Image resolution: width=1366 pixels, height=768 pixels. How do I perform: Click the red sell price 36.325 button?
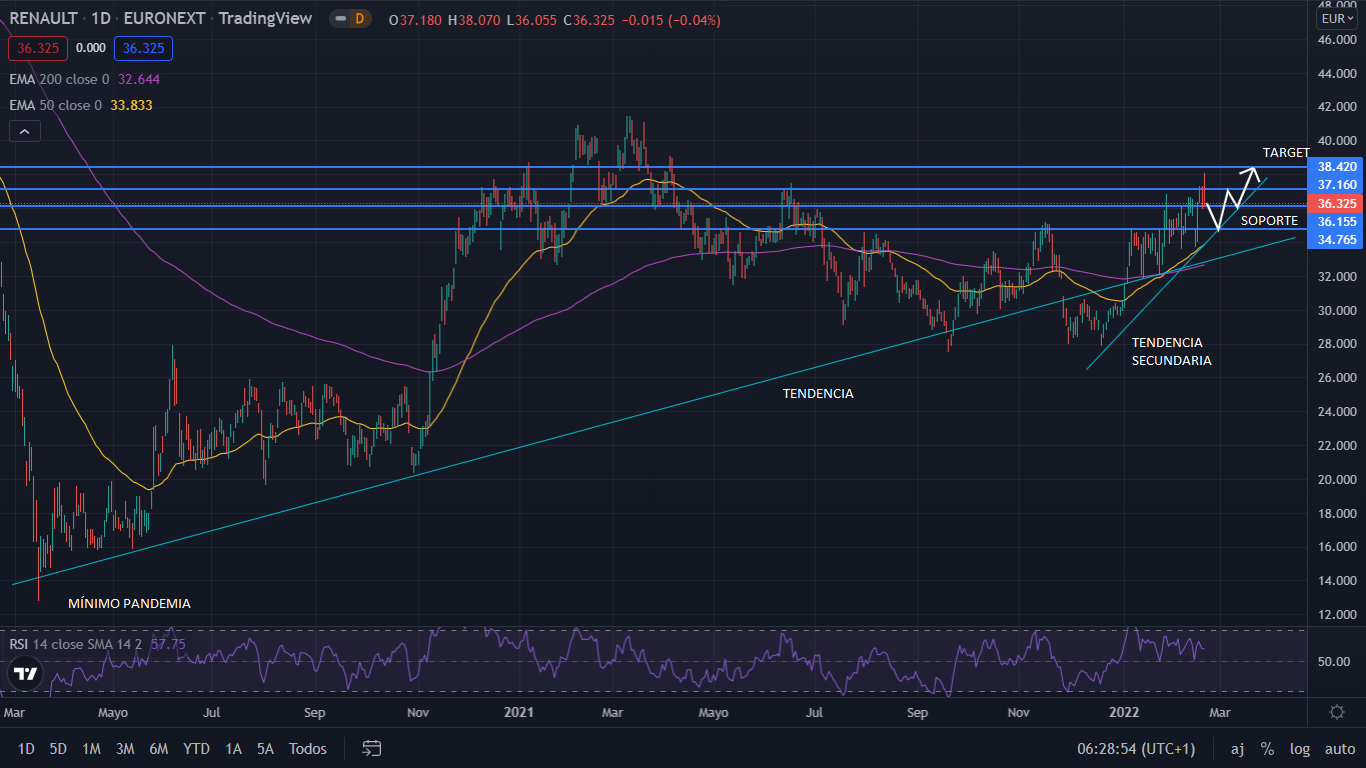pos(37,48)
